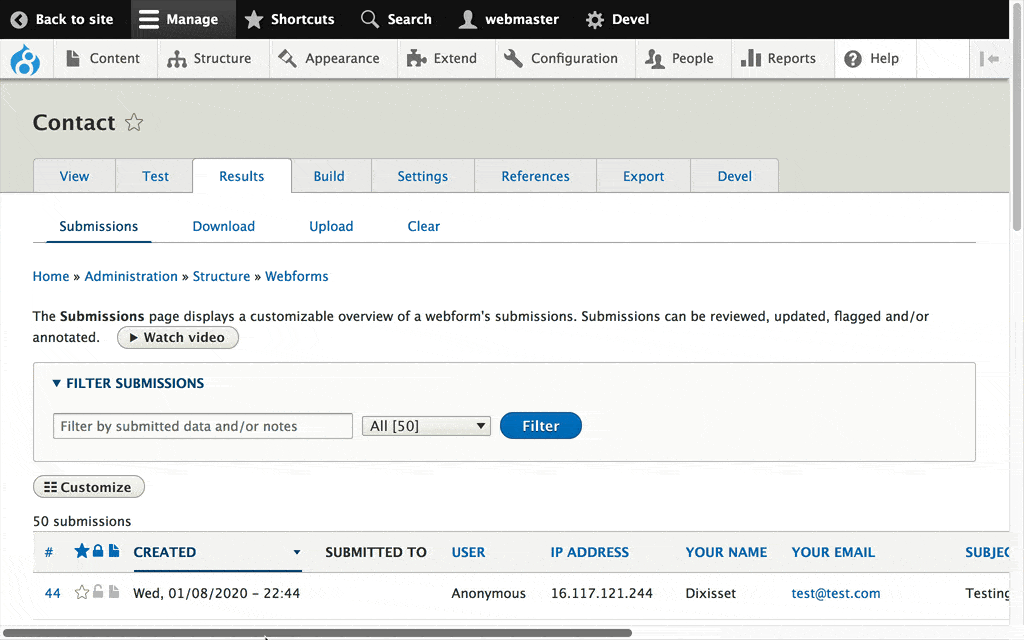Sort by the Your Email column header
This screenshot has height=640, width=1024.
click(833, 552)
